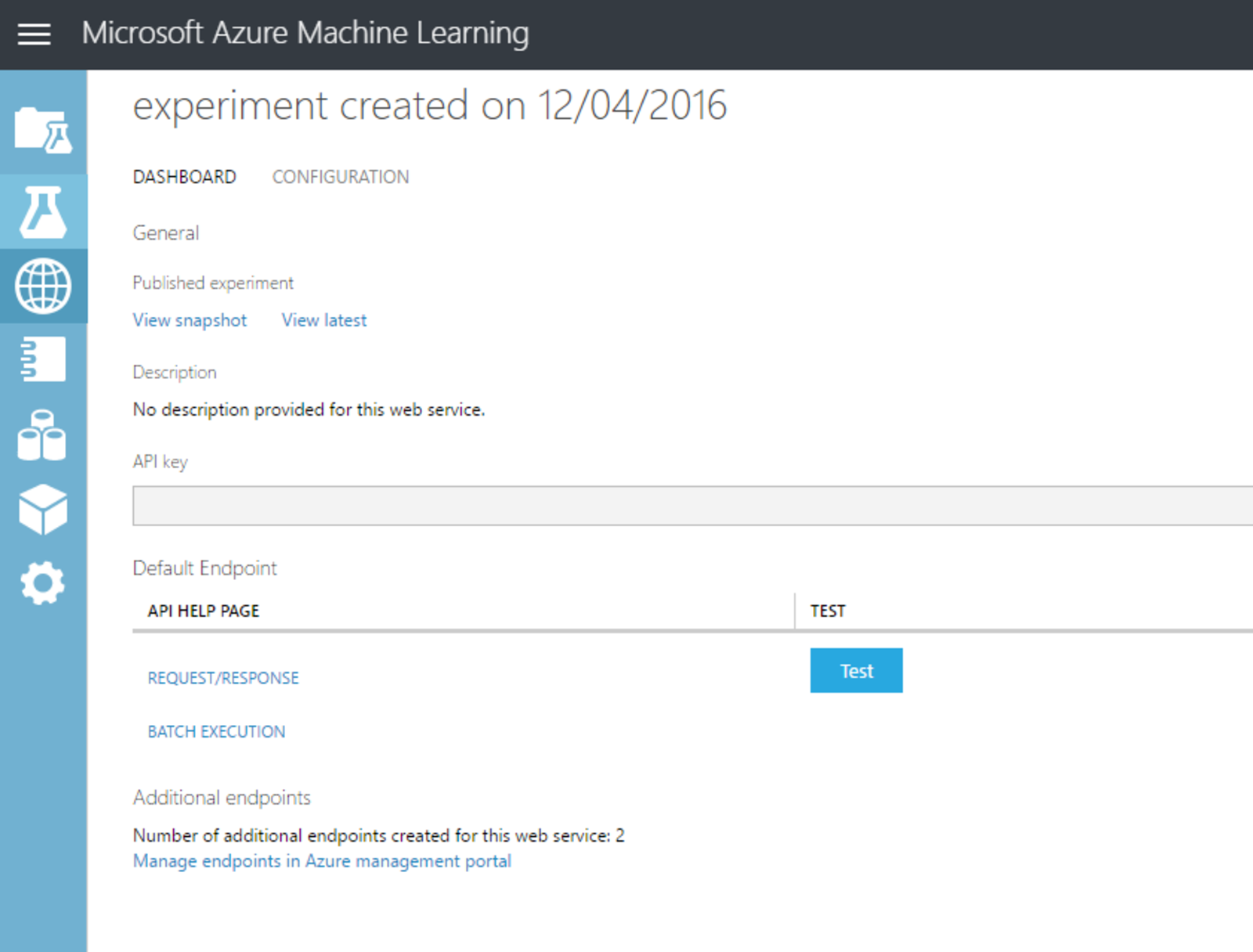Click the Microsoft Azure Machine Learning title
Viewport: 1253px width, 952px height.
(x=305, y=33)
